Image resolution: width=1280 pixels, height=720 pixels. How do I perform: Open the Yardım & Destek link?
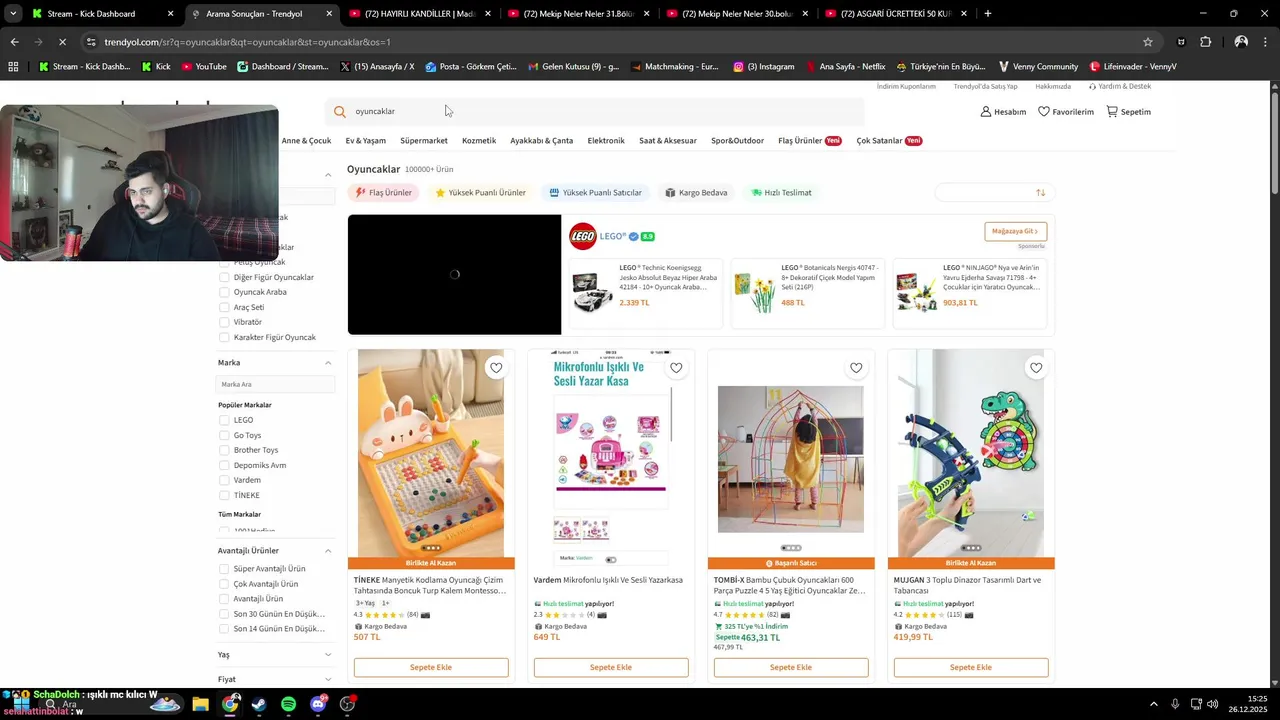1119,87
